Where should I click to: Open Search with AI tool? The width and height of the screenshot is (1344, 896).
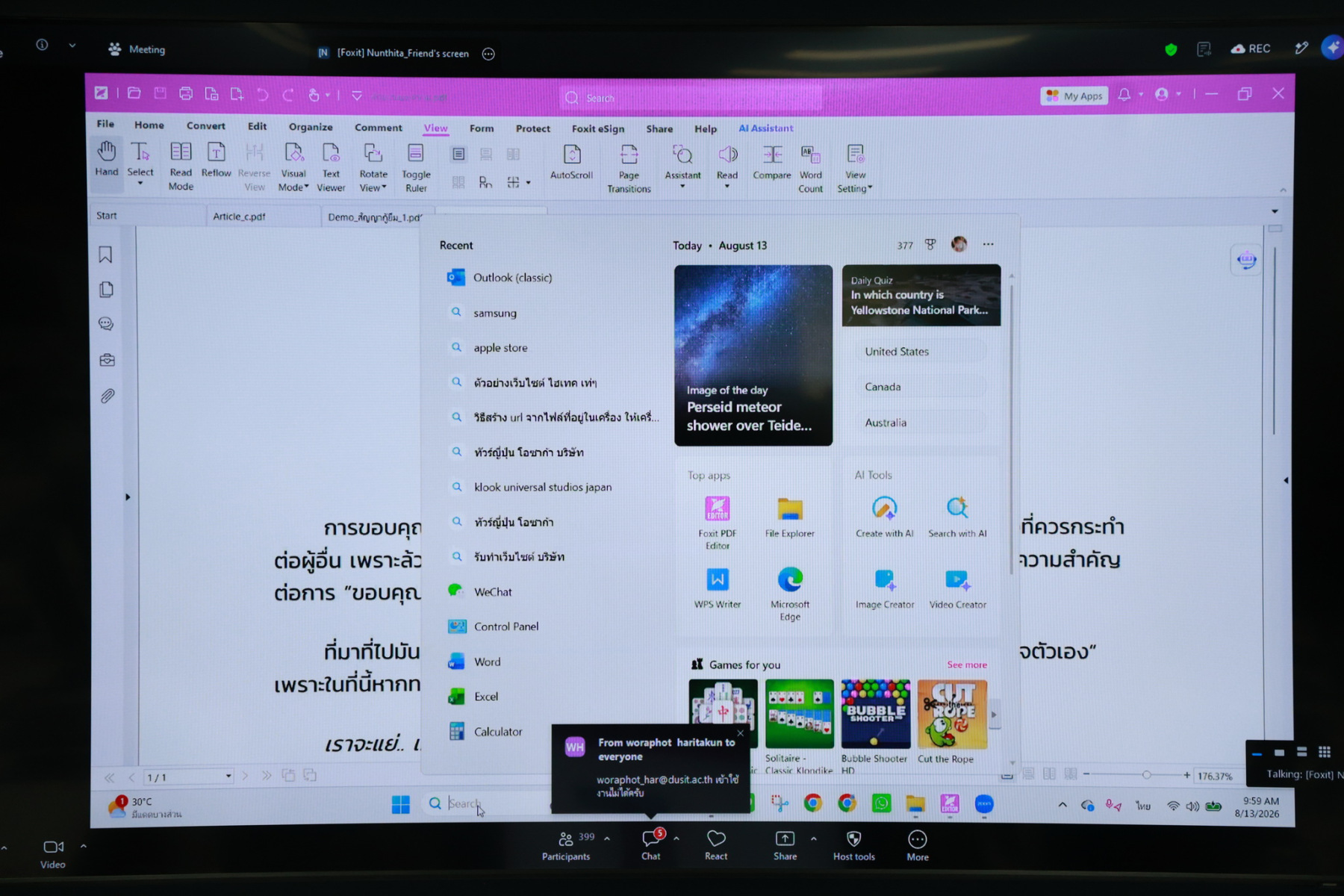(x=957, y=517)
